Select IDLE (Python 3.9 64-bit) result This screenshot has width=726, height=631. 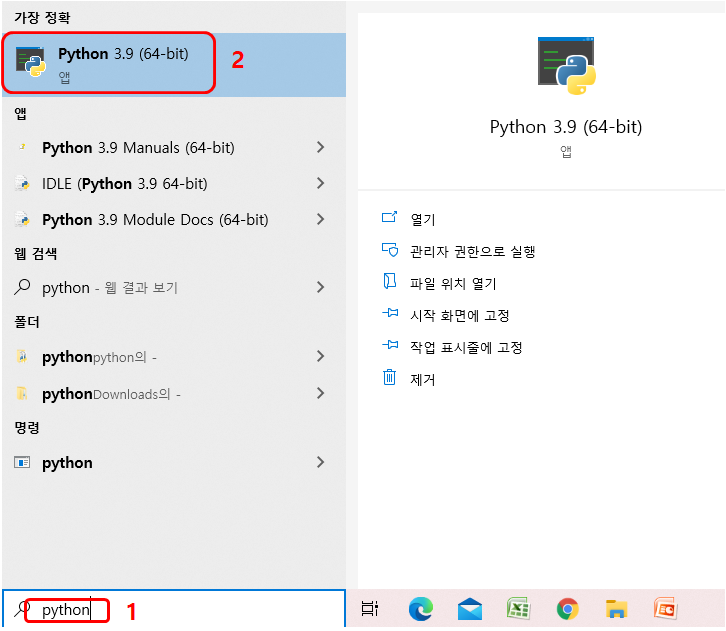coord(174,183)
